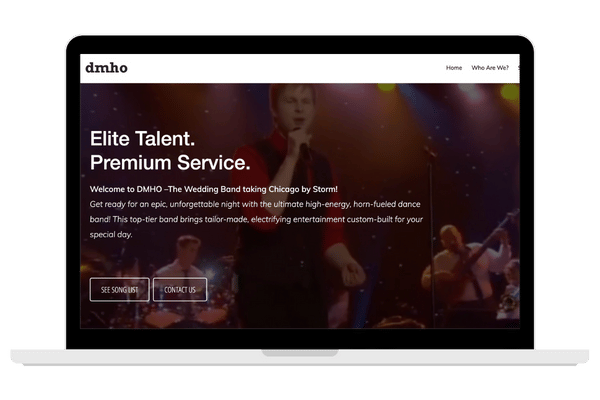Open the Home navigation link
Image resolution: width=600 pixels, height=400 pixels.
click(454, 68)
